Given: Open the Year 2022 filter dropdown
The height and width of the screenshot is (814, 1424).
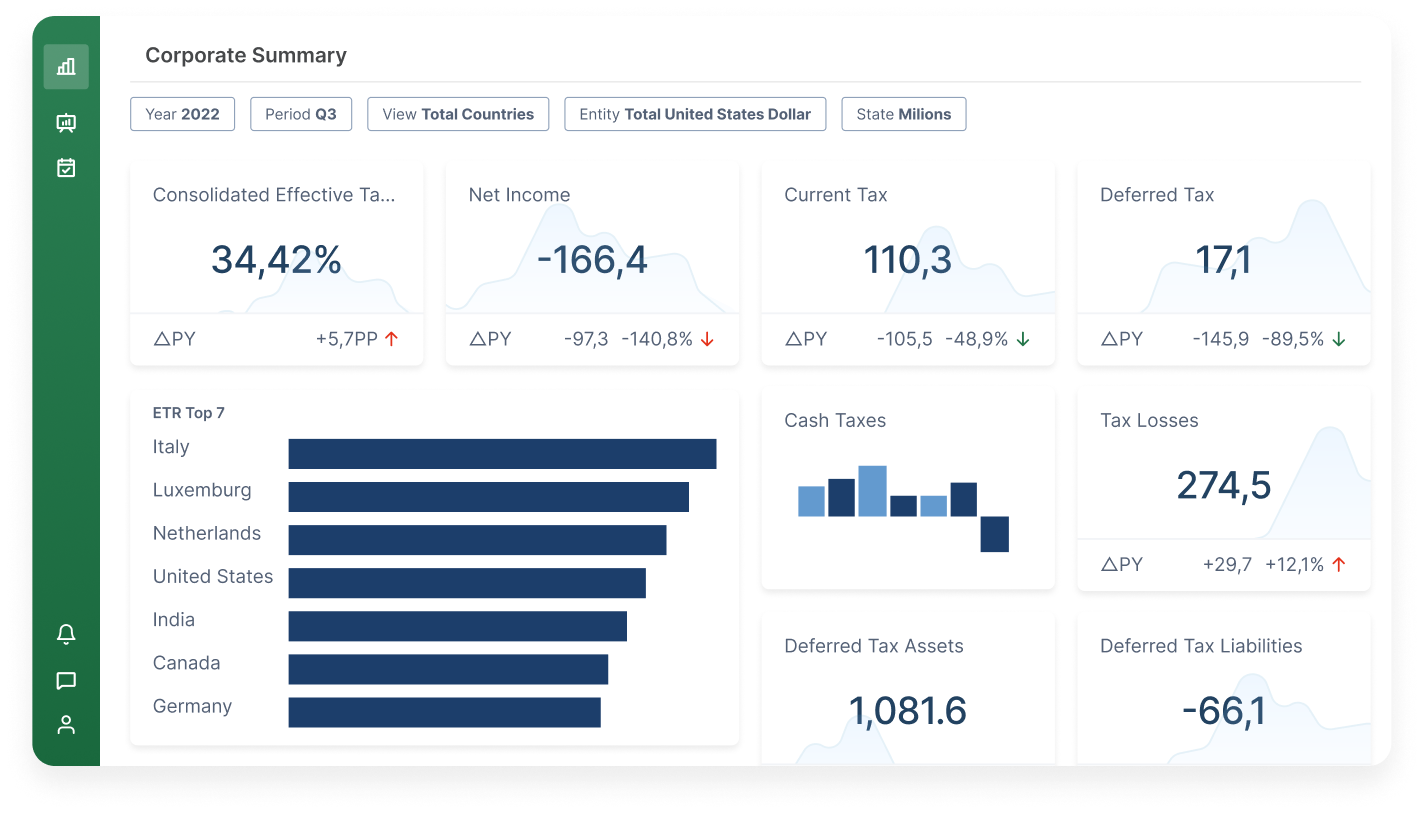Looking at the screenshot, I should click(x=182, y=114).
